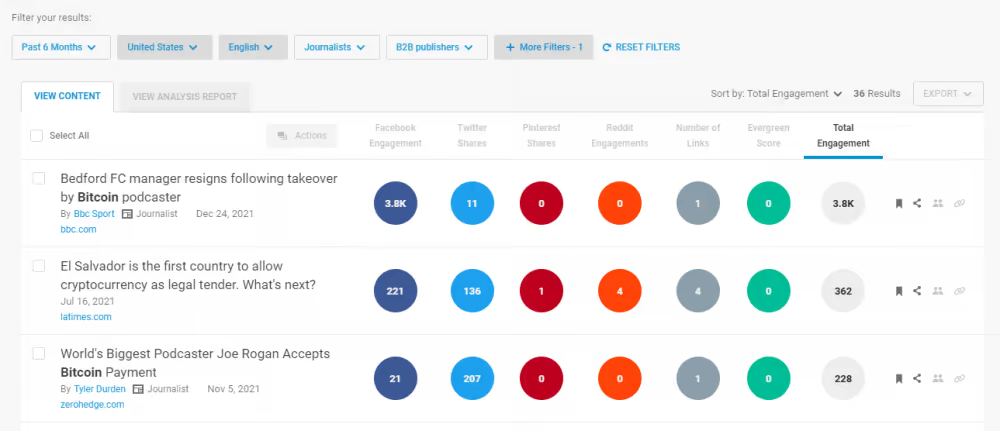Click the 136 Twitter shares circle
This screenshot has width=1000, height=431.
point(472,291)
